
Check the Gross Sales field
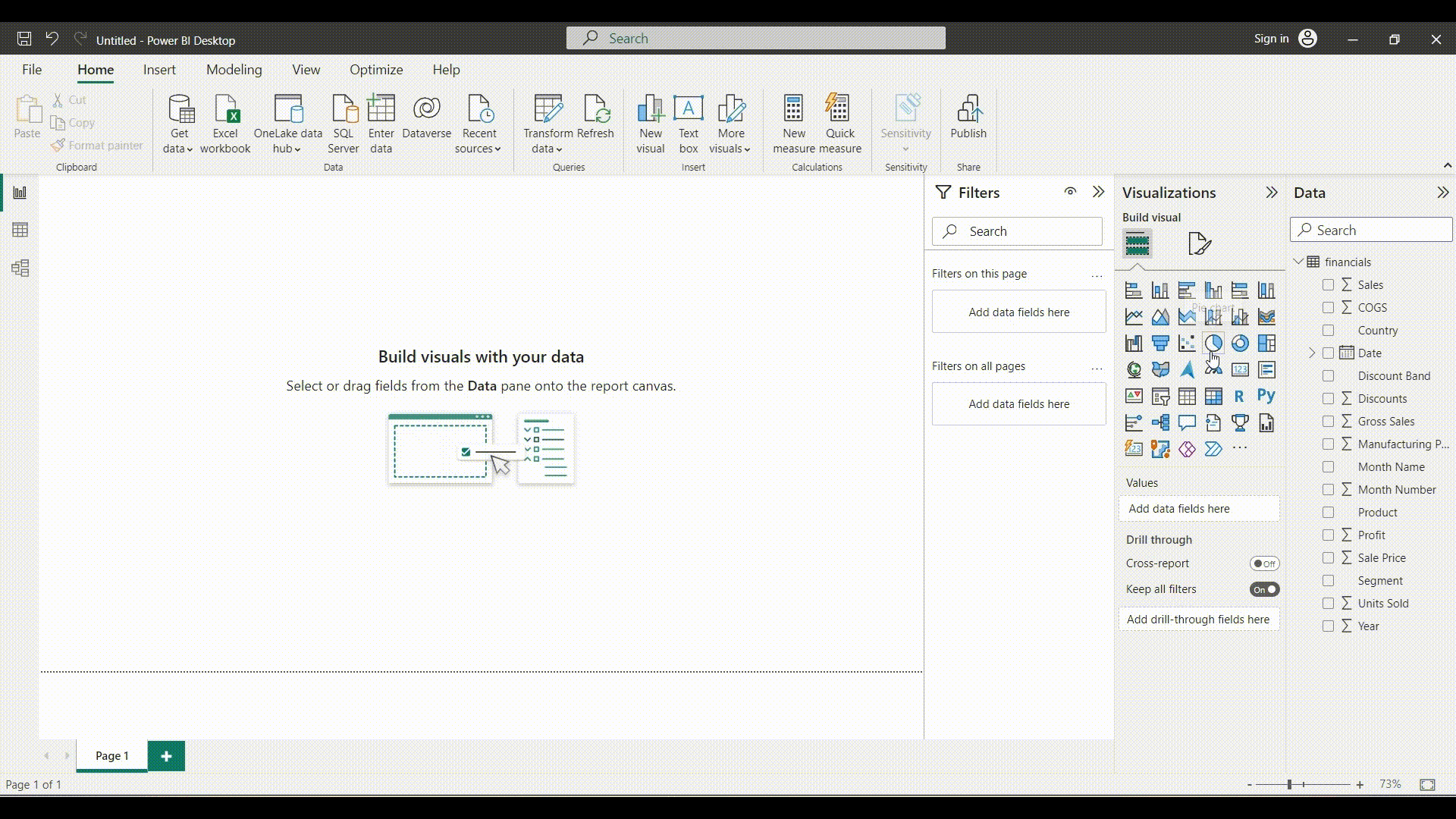[x=1328, y=422]
